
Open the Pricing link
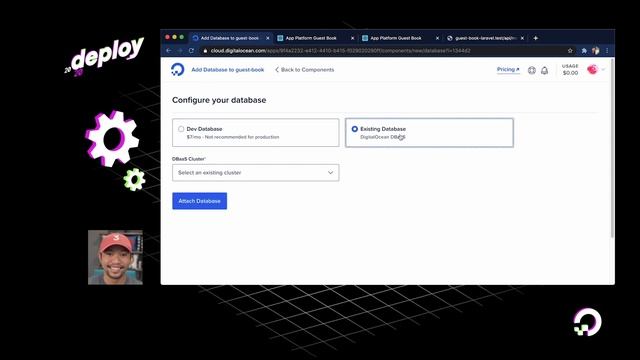pos(508,69)
